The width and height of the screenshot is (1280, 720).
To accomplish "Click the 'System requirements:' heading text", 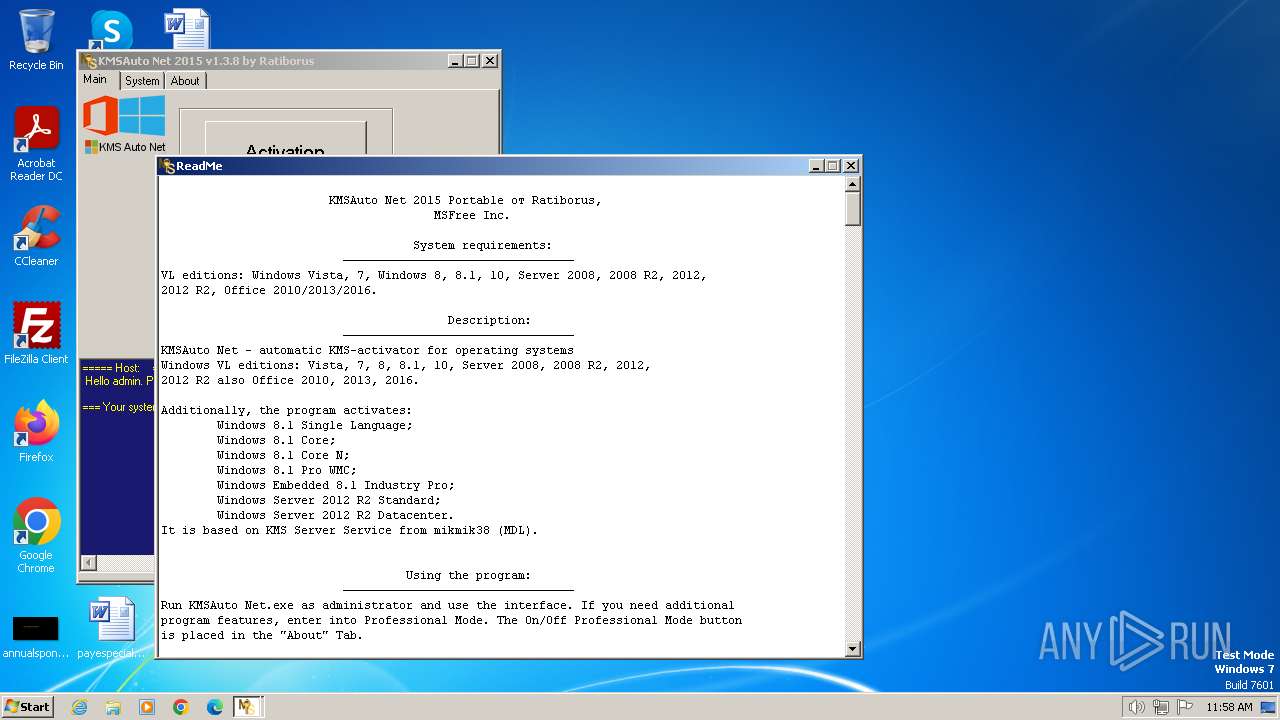I will (482, 245).
